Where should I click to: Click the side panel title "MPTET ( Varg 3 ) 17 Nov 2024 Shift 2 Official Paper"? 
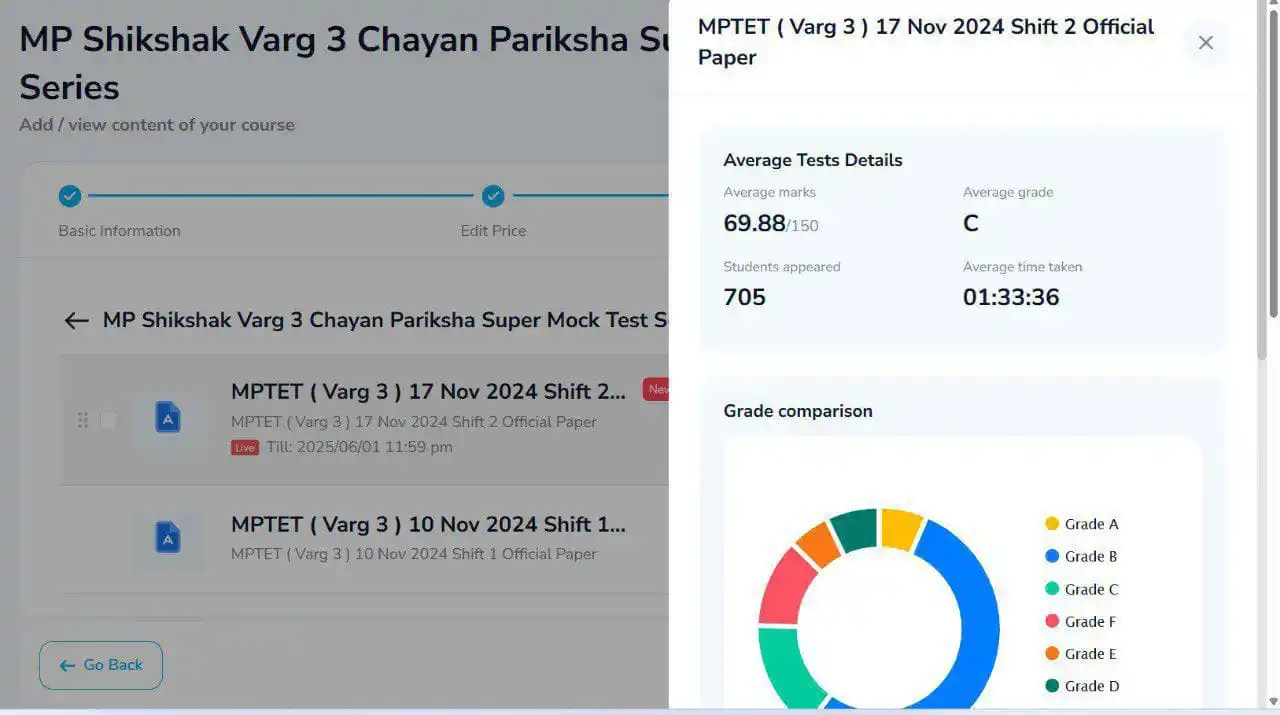(926, 42)
